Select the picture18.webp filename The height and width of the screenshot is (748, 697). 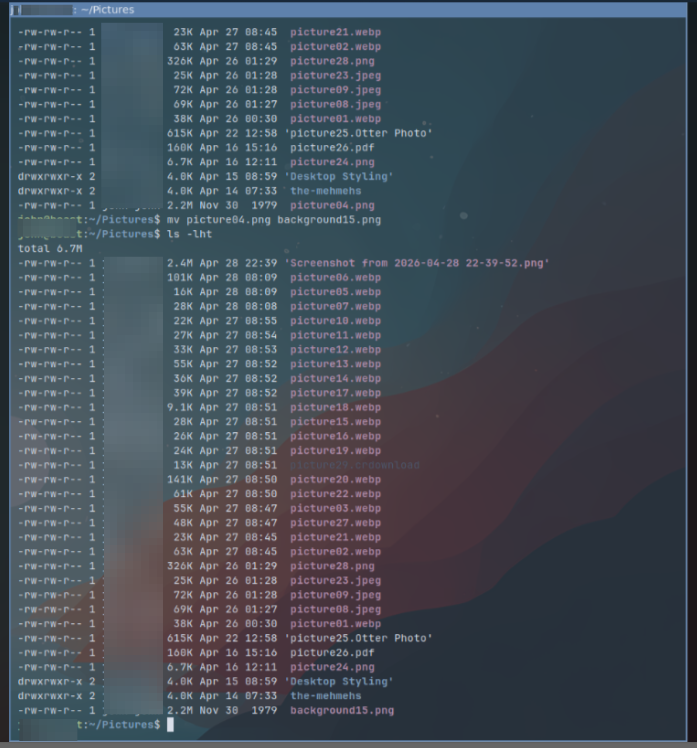point(335,407)
